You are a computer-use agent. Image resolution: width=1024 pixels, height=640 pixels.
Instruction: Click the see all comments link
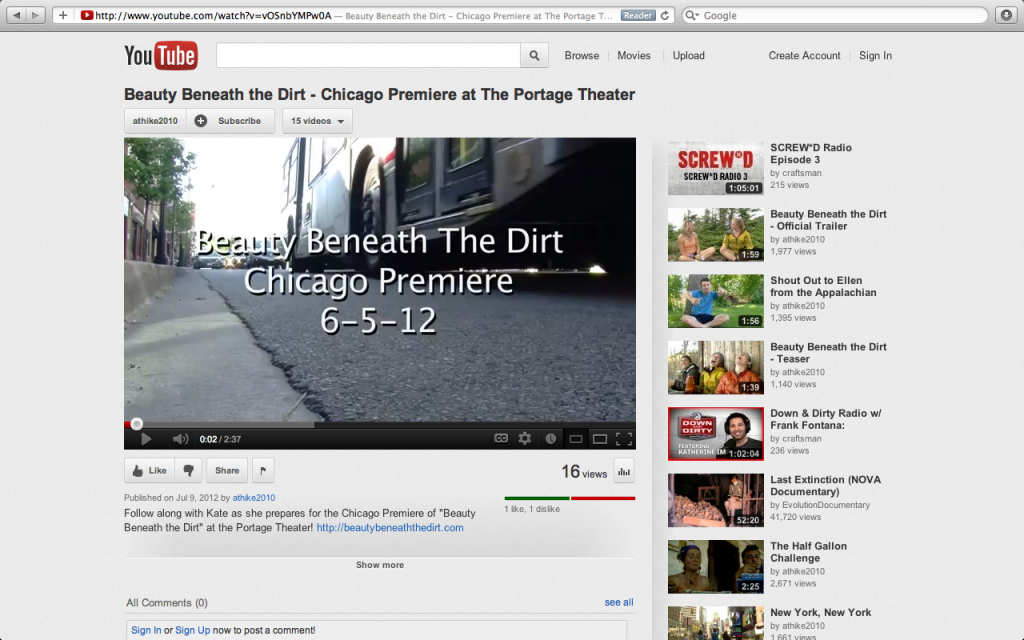pos(618,602)
